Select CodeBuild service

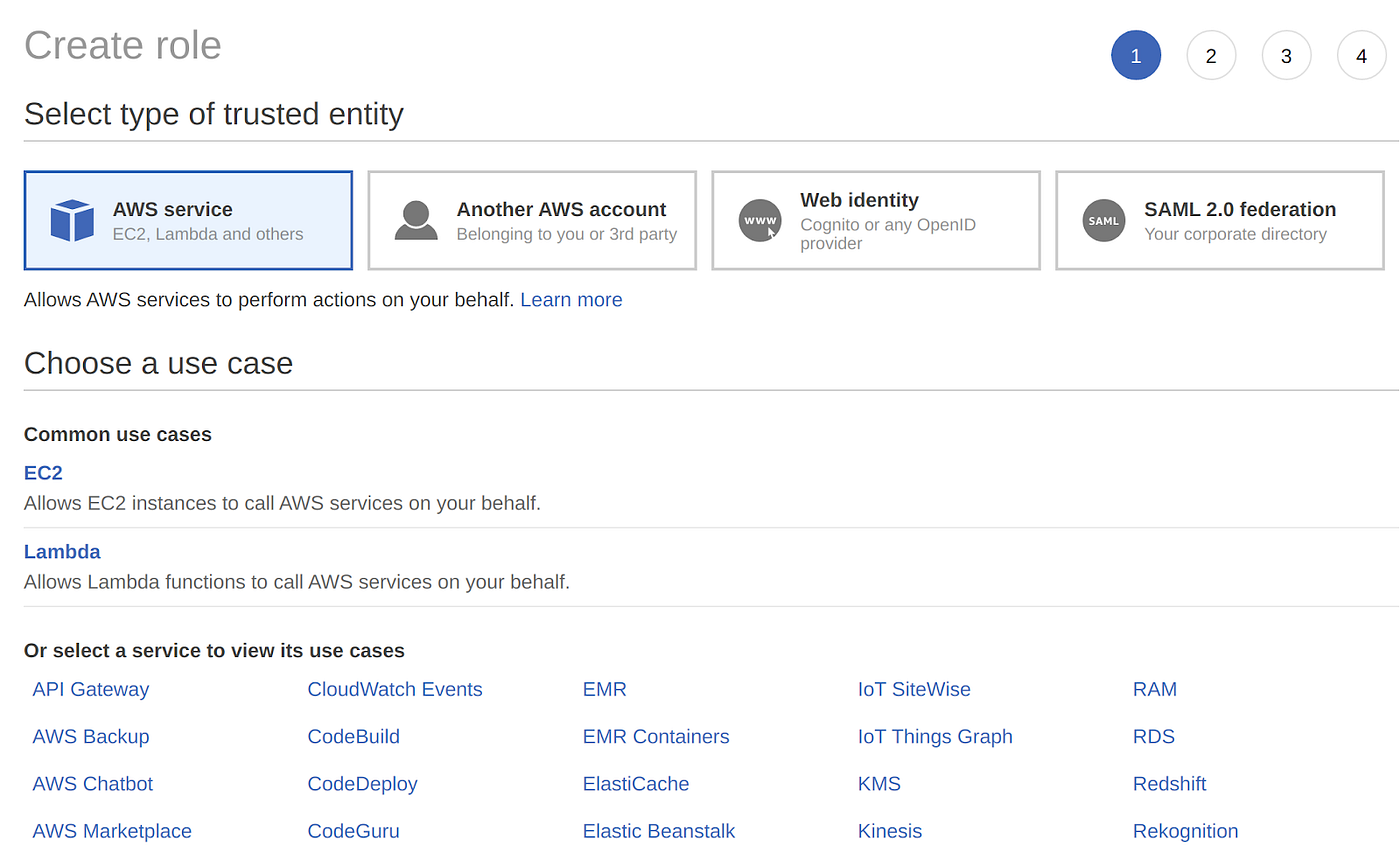[354, 737]
